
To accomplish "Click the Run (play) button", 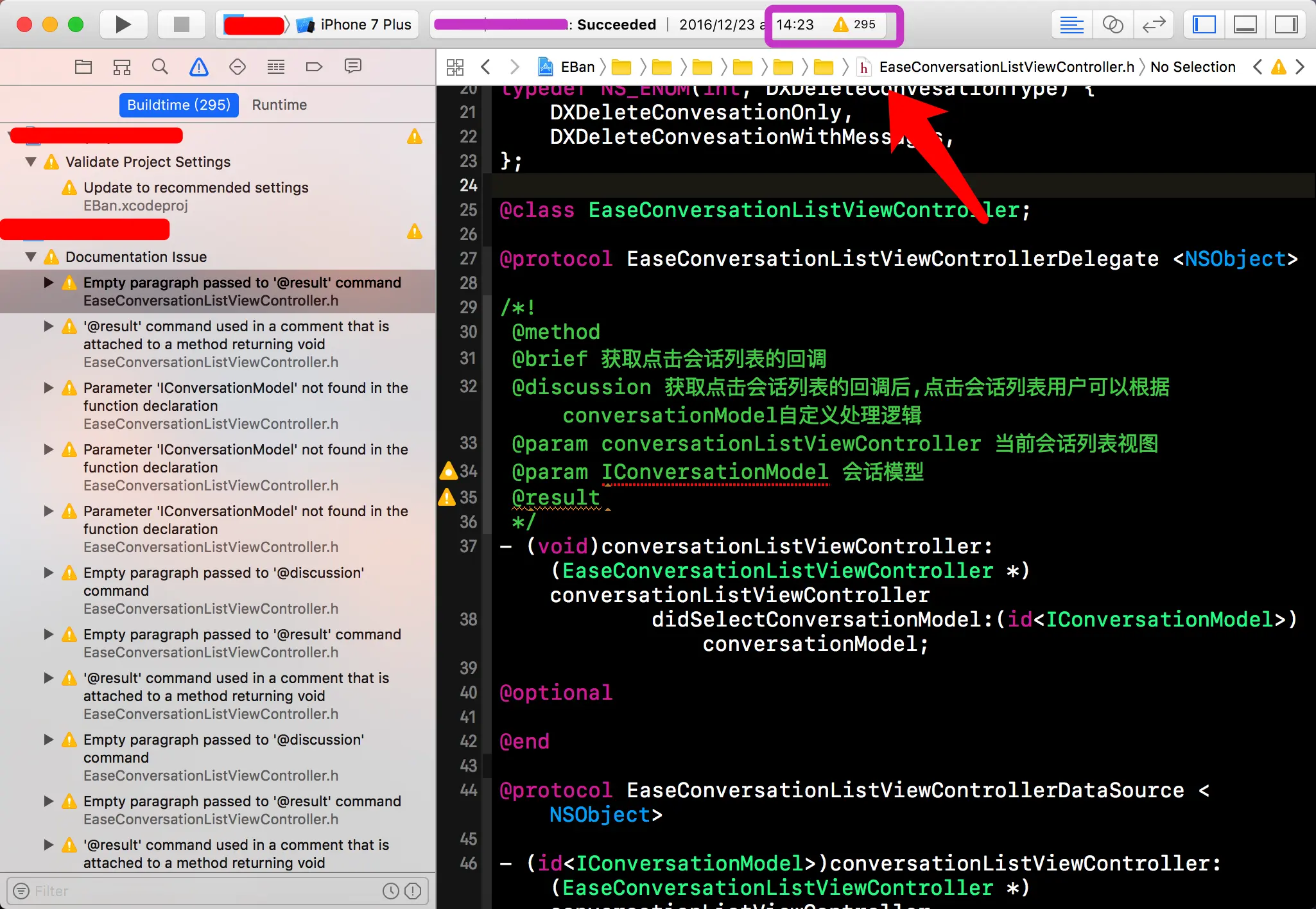I will tap(123, 24).
